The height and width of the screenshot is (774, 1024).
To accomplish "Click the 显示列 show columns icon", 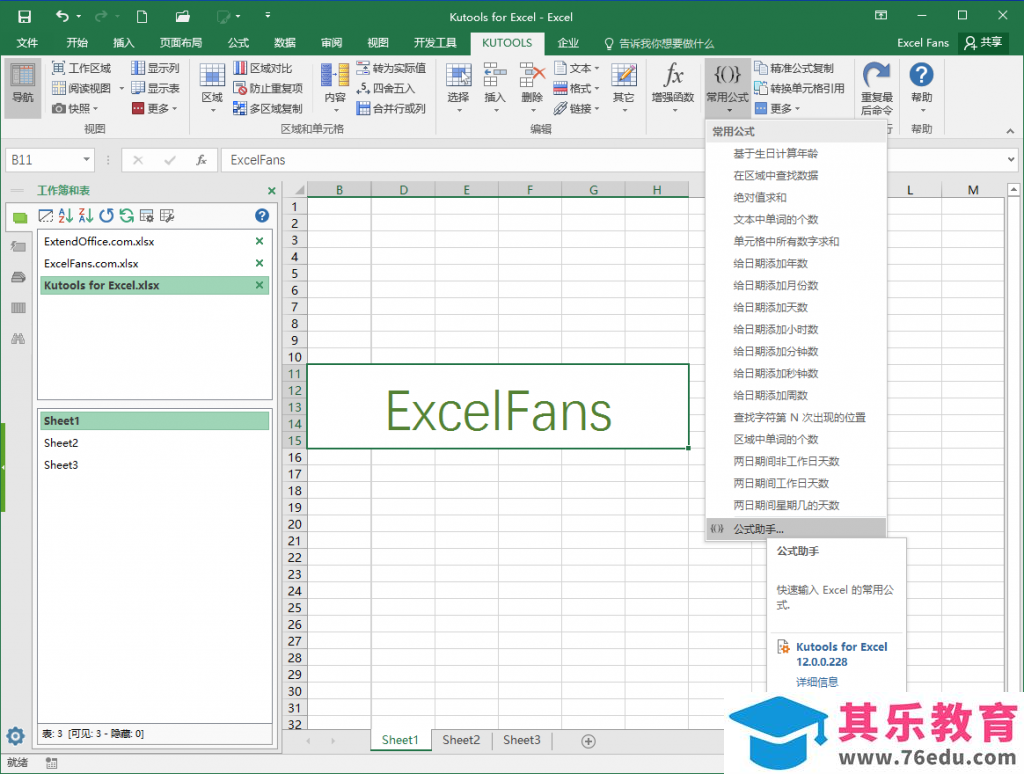I will click(138, 68).
